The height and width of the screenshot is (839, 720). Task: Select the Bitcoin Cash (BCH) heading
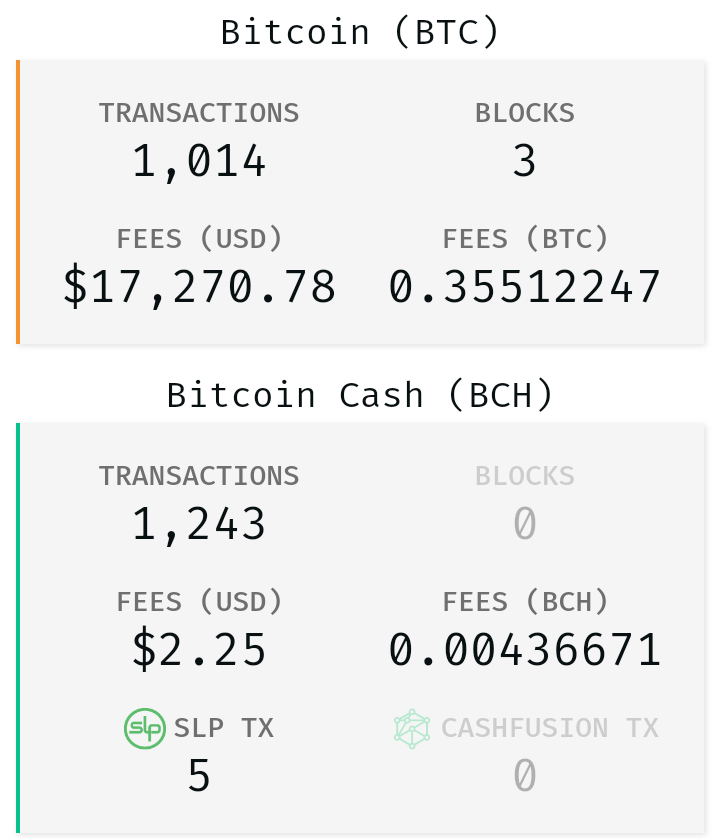point(360,395)
